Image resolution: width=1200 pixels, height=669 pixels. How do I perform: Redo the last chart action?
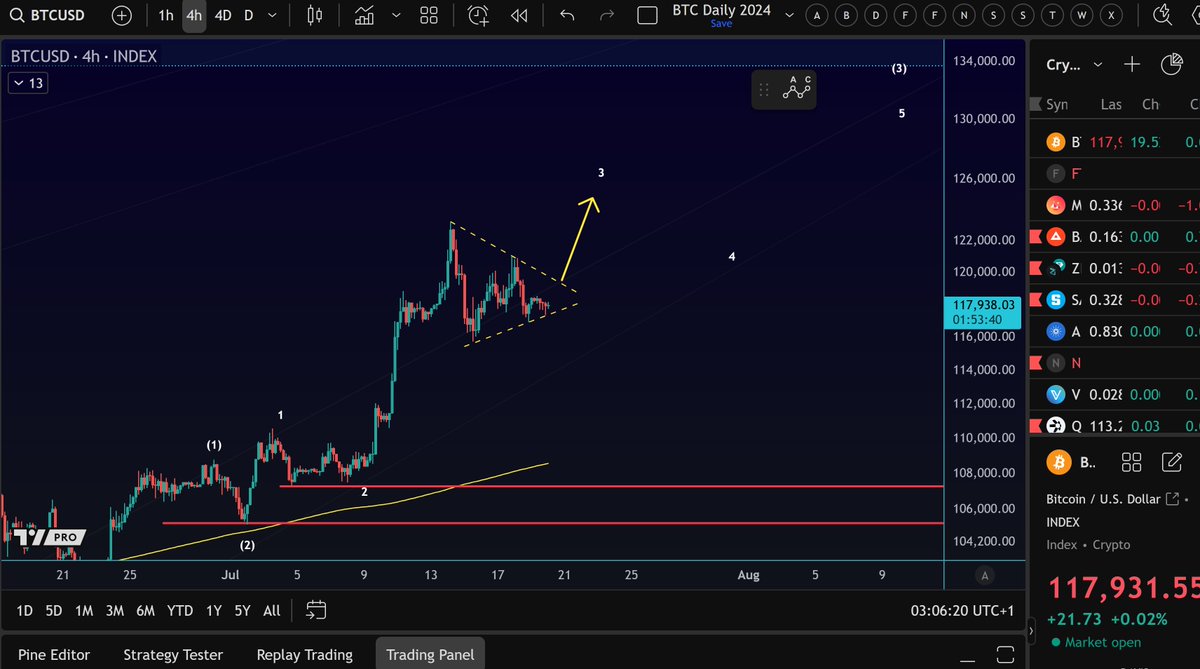point(606,16)
